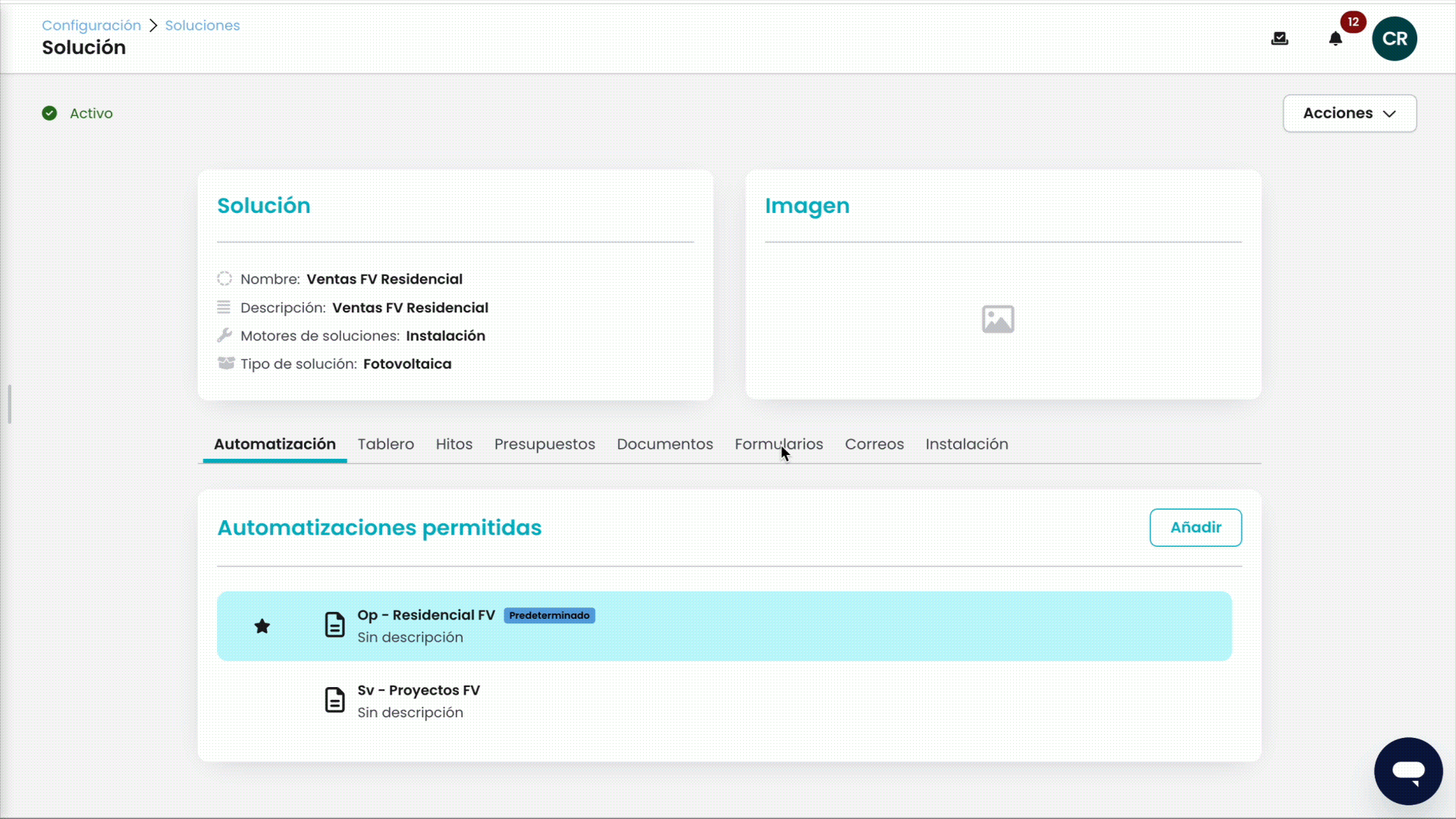Screen dimensions: 1456x819
Task: Click the circle icon beside Nombre
Action: coord(224,278)
